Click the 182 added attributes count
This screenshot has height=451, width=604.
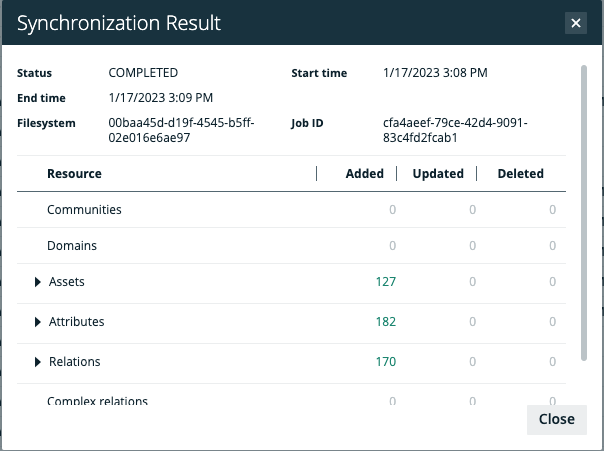pyautogui.click(x=385, y=322)
